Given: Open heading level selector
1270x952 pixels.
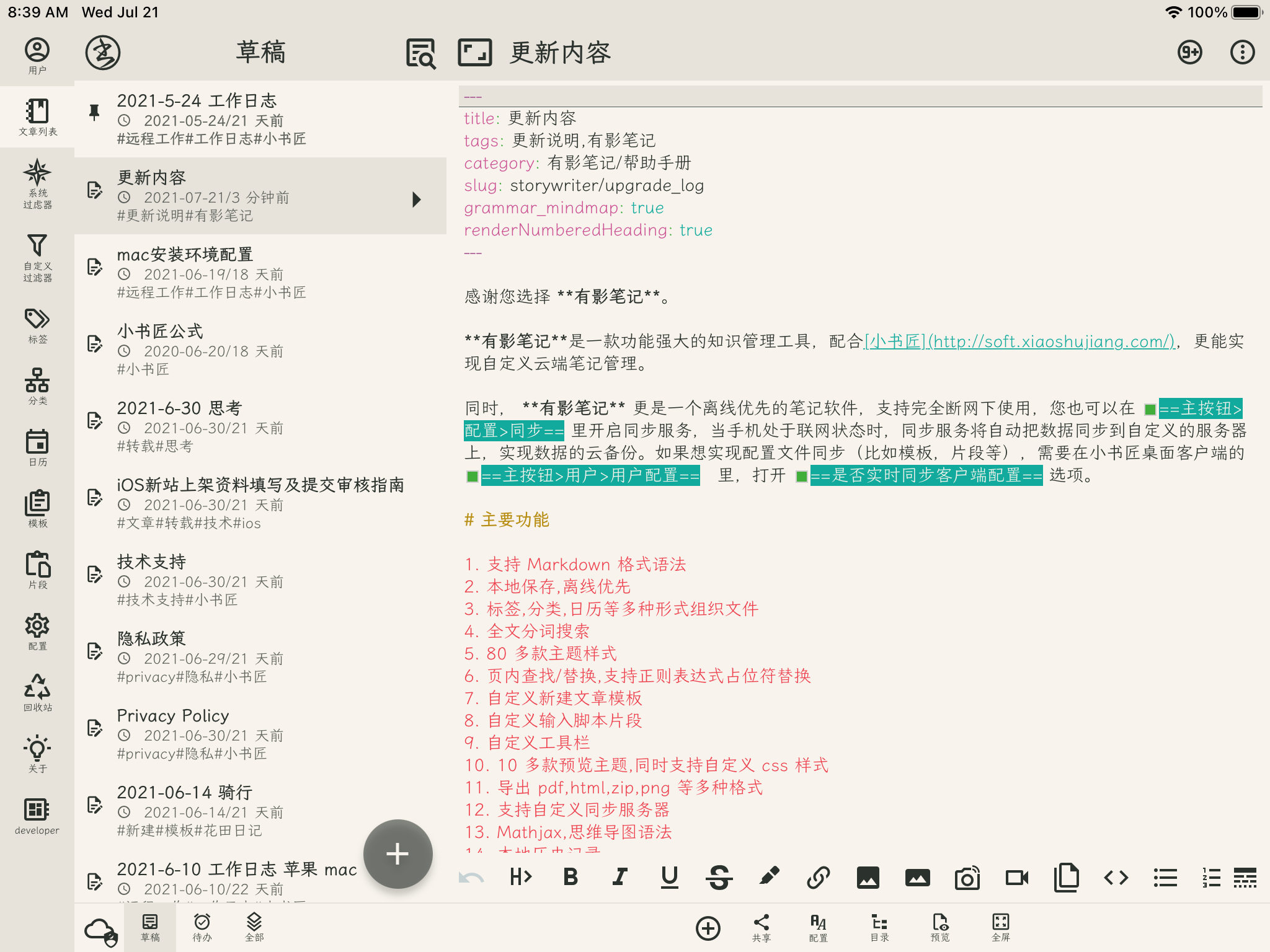Looking at the screenshot, I should coord(521,877).
